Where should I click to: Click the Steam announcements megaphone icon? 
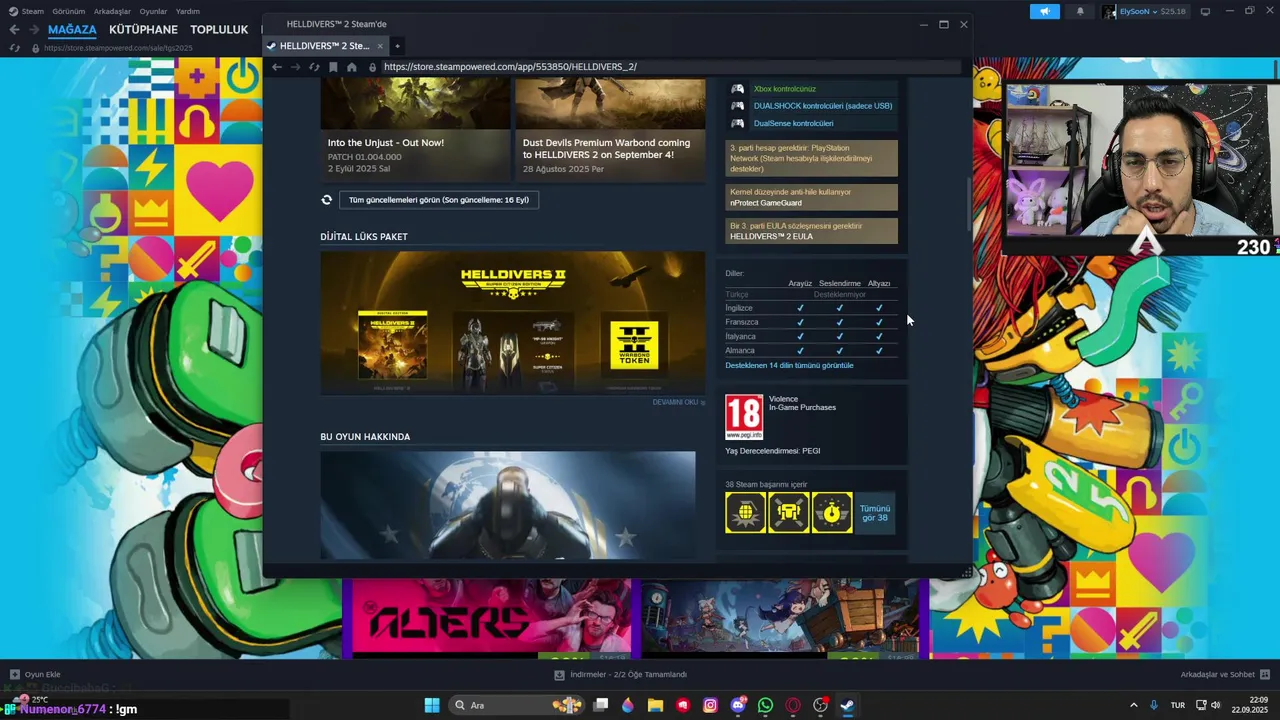tap(1044, 11)
